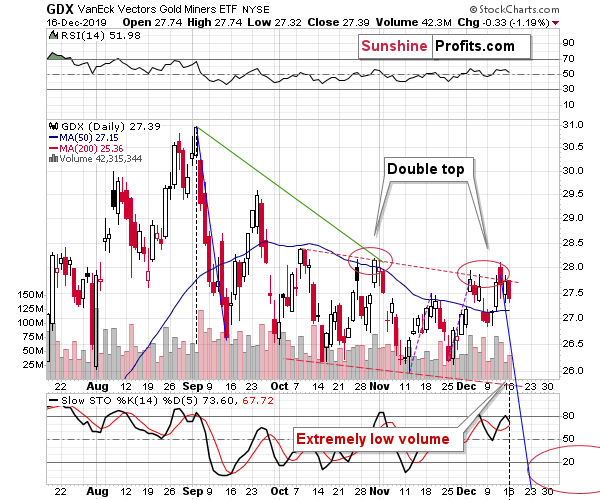Viewport: 600px width, 500px height.
Task: Click the red MA(200) line swatch
Action: click(53, 148)
